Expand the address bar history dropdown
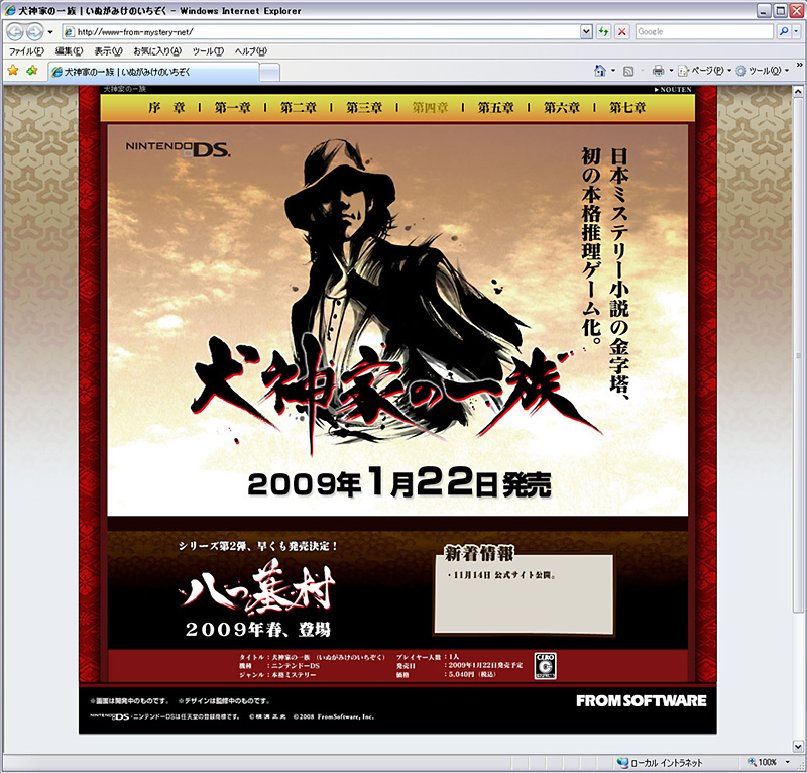The height and width of the screenshot is (773, 807). (586, 32)
